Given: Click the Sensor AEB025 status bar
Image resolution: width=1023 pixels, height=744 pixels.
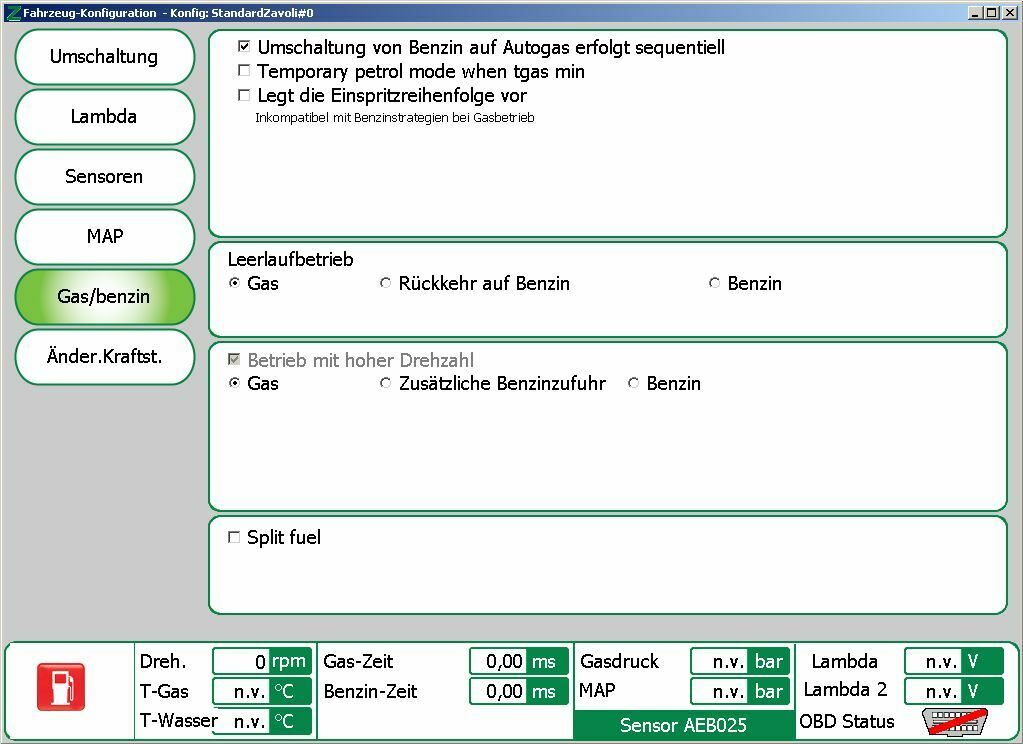Looking at the screenshot, I should [683, 725].
